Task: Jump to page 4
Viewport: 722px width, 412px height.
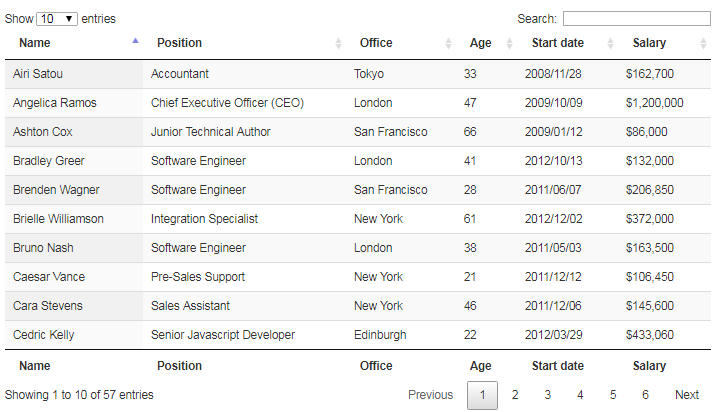Action: coord(580,395)
